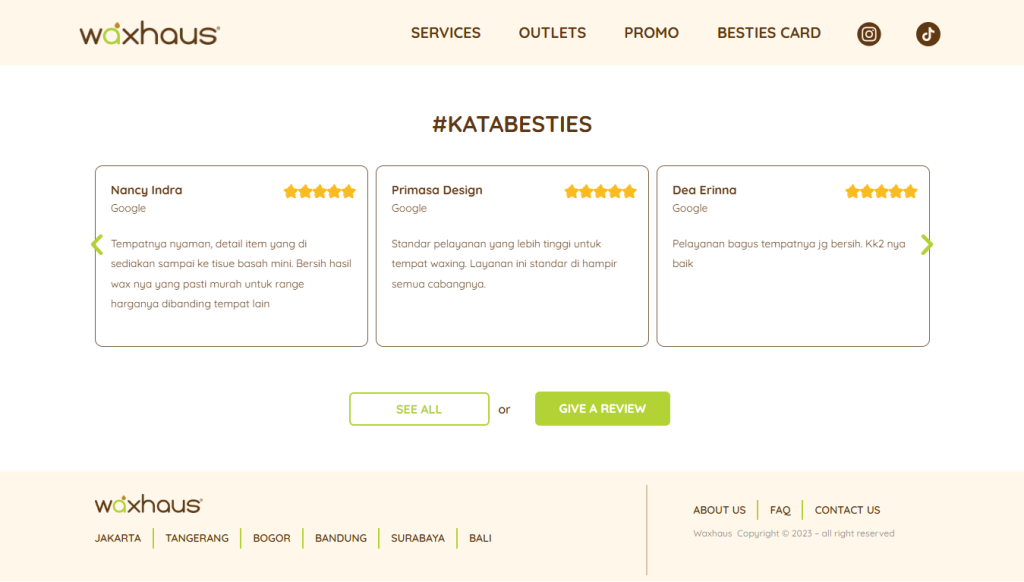The height and width of the screenshot is (582, 1024).
Task: Open the Bali outlets link
Action: (x=480, y=538)
